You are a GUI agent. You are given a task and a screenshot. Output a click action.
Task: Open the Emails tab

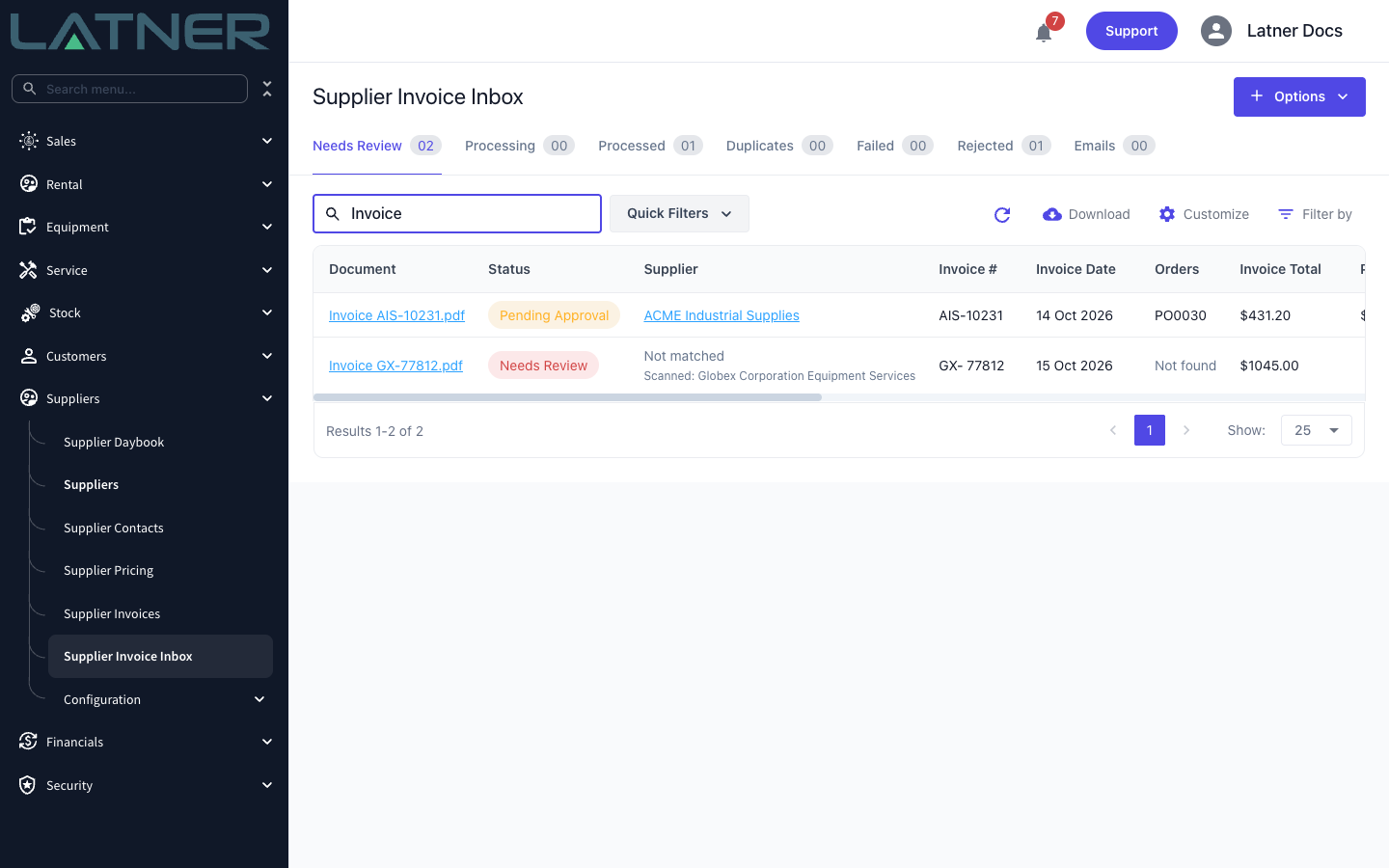(x=1114, y=146)
